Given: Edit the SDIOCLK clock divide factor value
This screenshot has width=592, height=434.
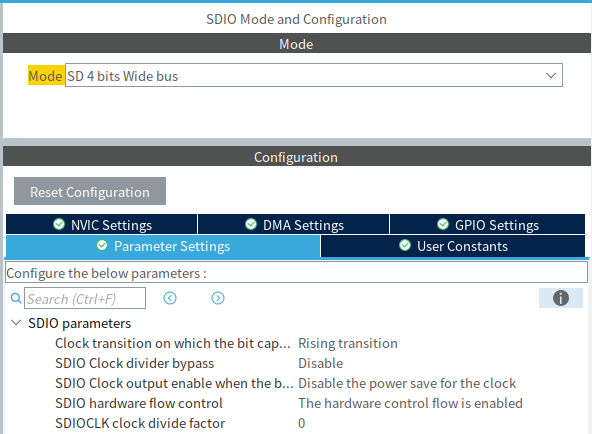Looking at the screenshot, I should coord(302,423).
